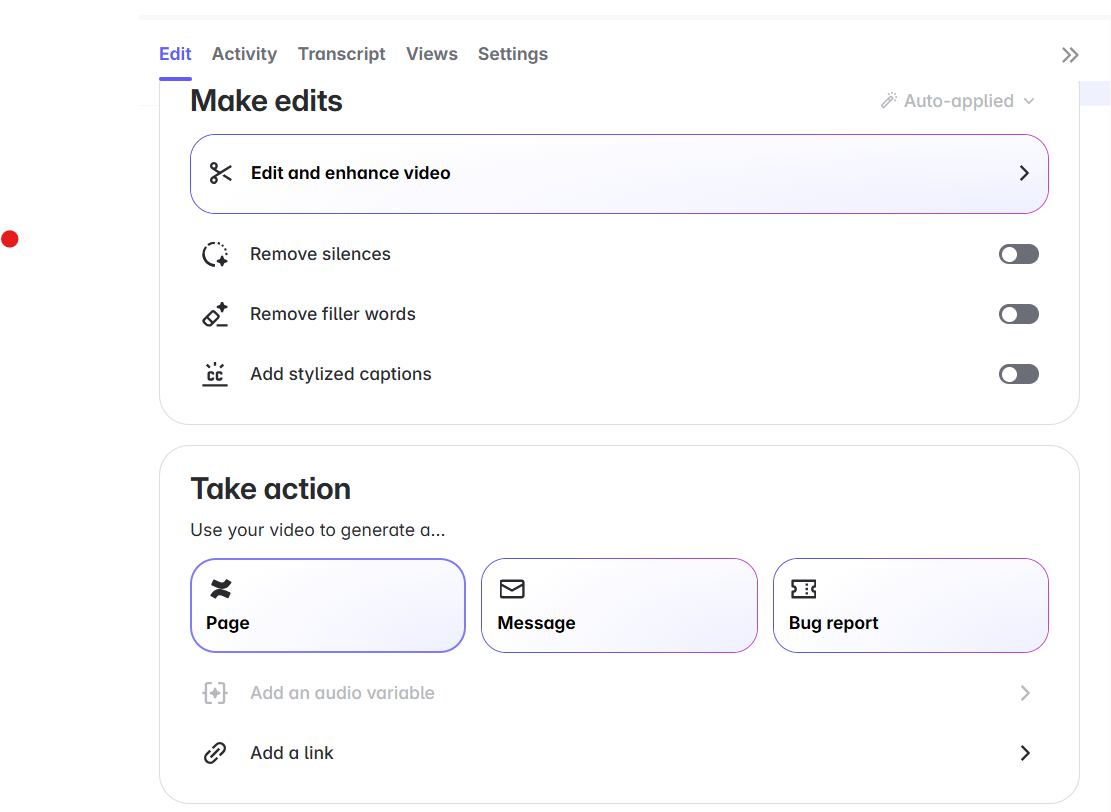The image size is (1111, 812).
Task: Expand the Add an audio variable chevron
Action: tap(1025, 693)
